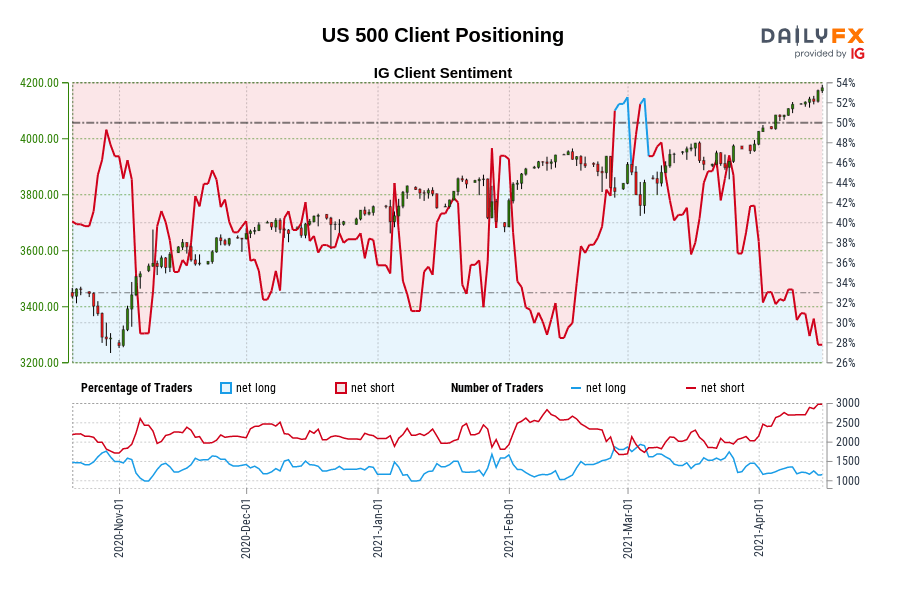Click the 2021-Jan-01 date label
Image resolution: width=900 pixels, height=600 pixels.
click(x=378, y=528)
